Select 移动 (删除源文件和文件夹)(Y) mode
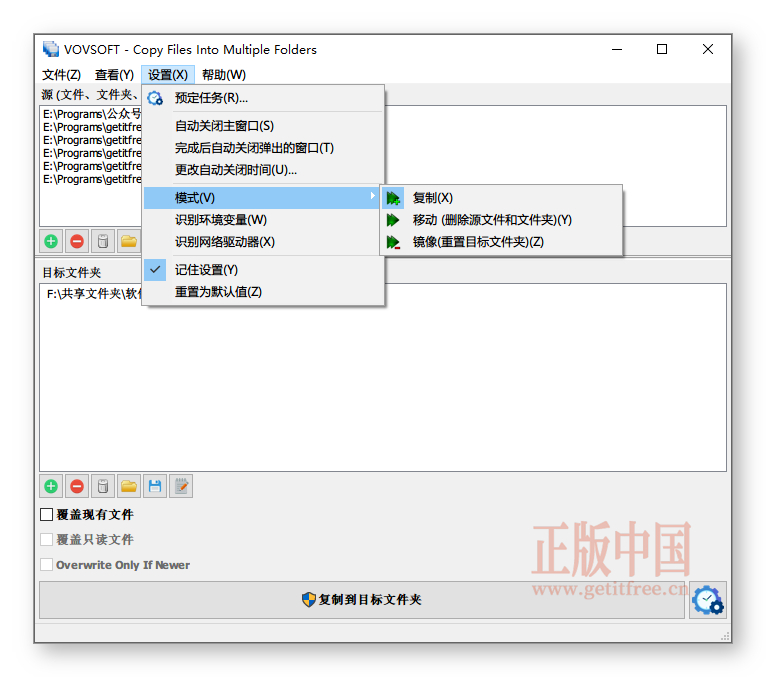Screen dimensions: 766x677 (501, 220)
